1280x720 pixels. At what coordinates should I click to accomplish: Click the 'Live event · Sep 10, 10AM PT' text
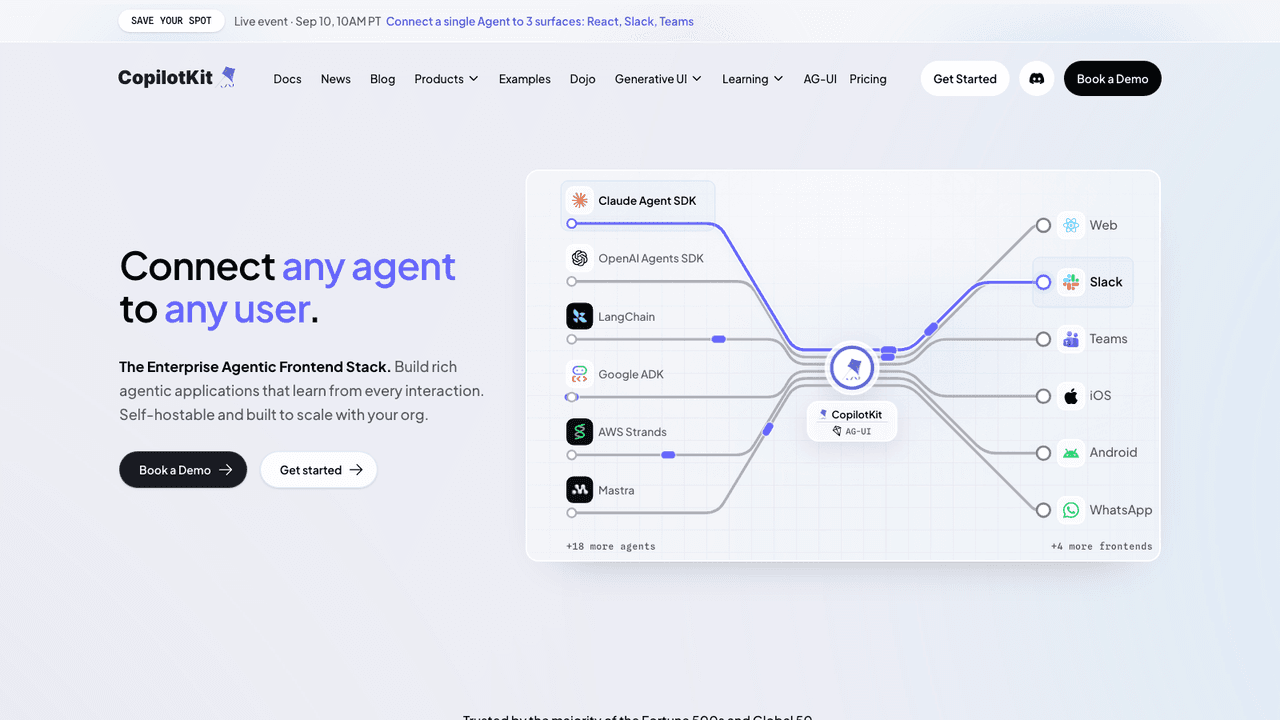[307, 21]
